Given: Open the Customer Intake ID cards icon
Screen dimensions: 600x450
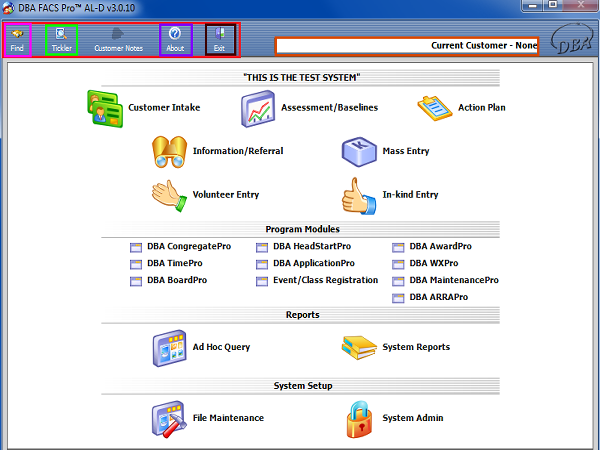Looking at the screenshot, I should (105, 109).
